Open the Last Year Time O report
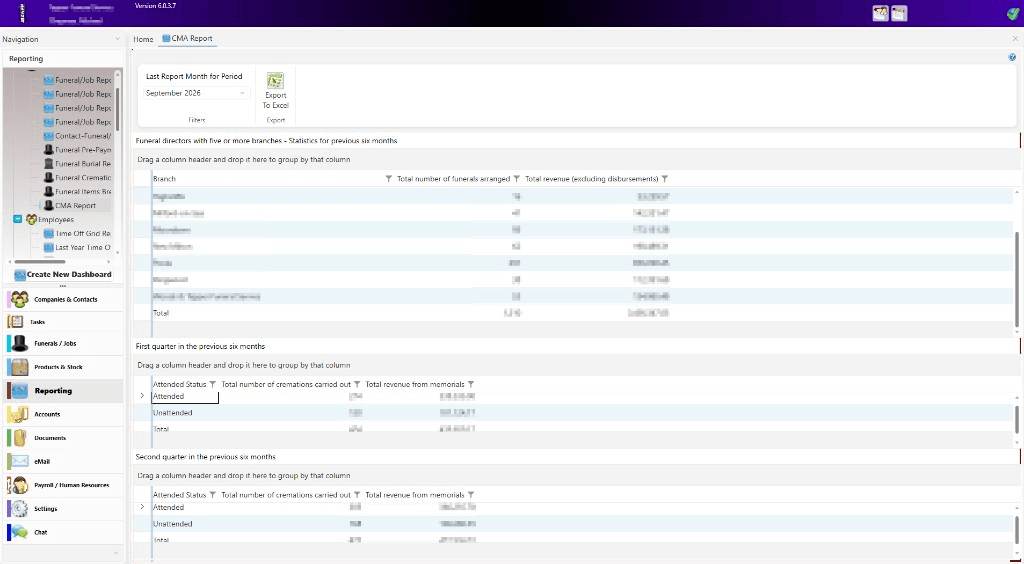The height and width of the screenshot is (564, 1024). (x=78, y=247)
